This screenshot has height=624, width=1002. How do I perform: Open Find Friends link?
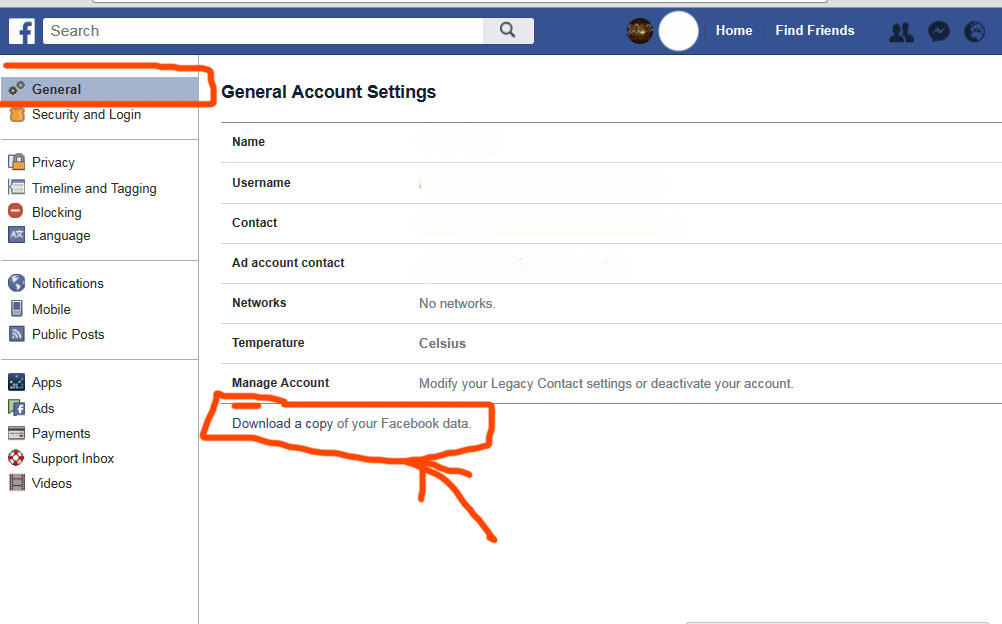[815, 31]
